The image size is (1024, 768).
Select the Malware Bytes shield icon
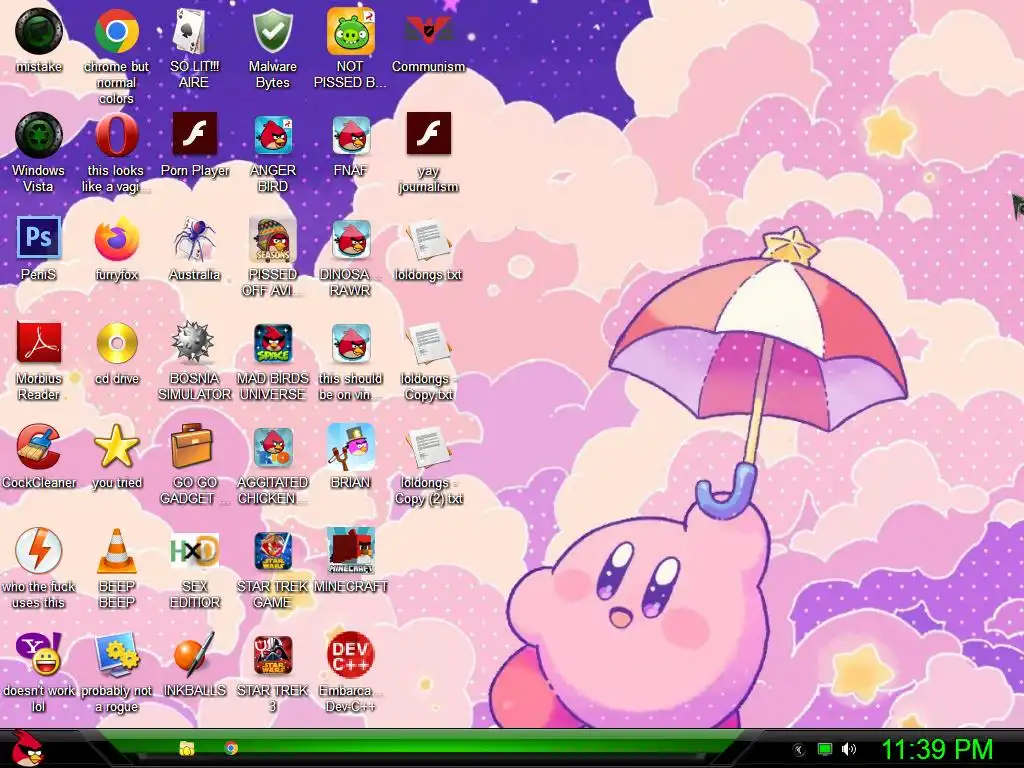[x=272, y=31]
